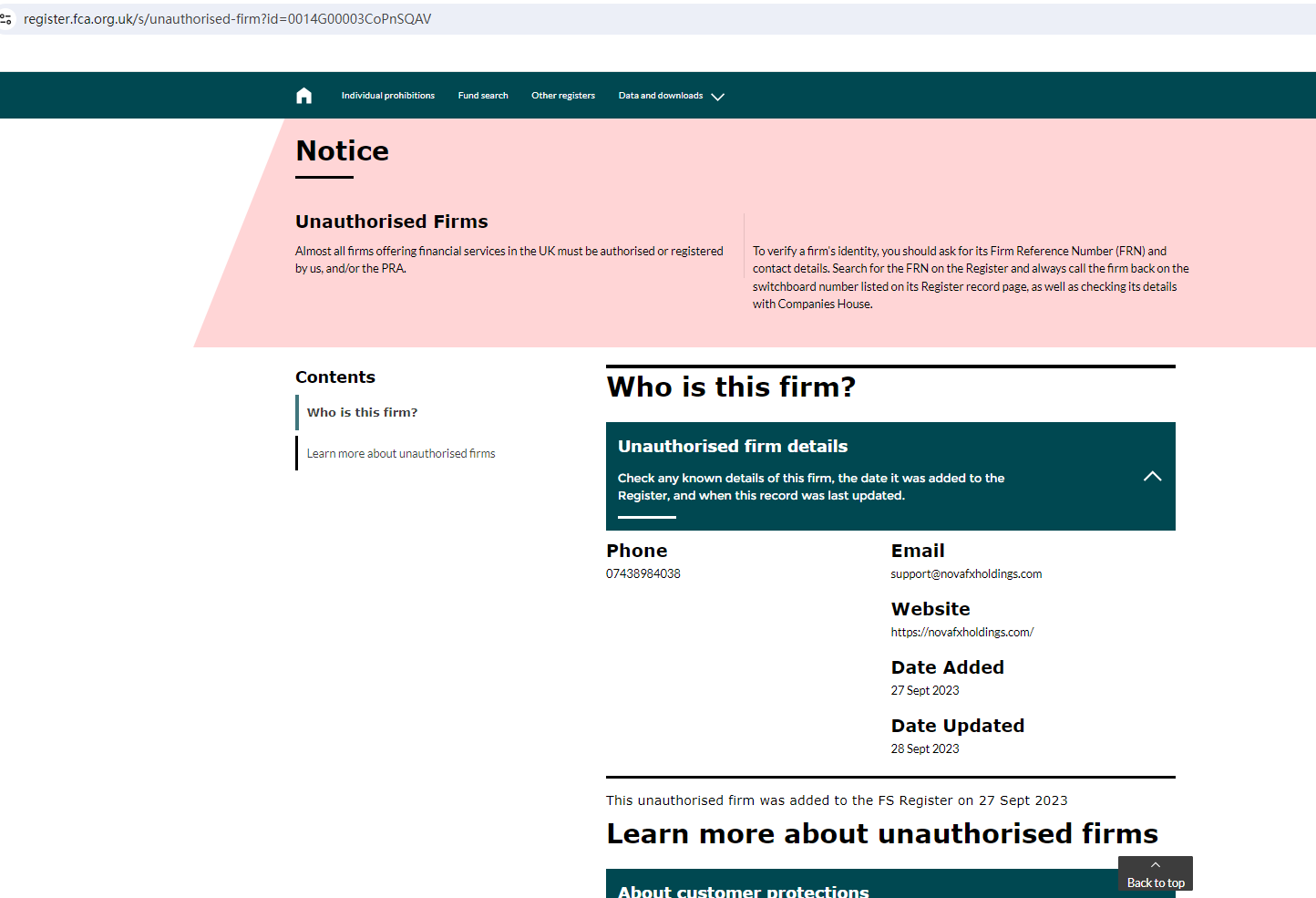This screenshot has width=1316, height=898.
Task: Expand the 'About customer protections' section
Action: point(744,891)
